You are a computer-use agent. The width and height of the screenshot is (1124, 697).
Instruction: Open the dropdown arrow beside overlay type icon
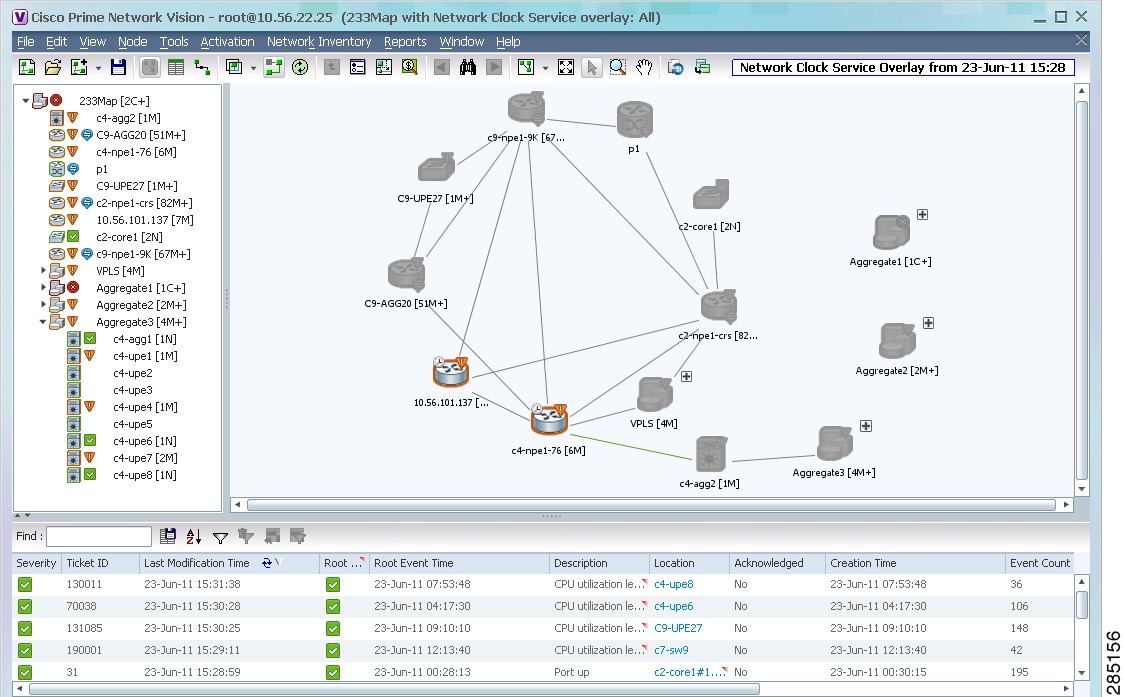click(x=253, y=68)
